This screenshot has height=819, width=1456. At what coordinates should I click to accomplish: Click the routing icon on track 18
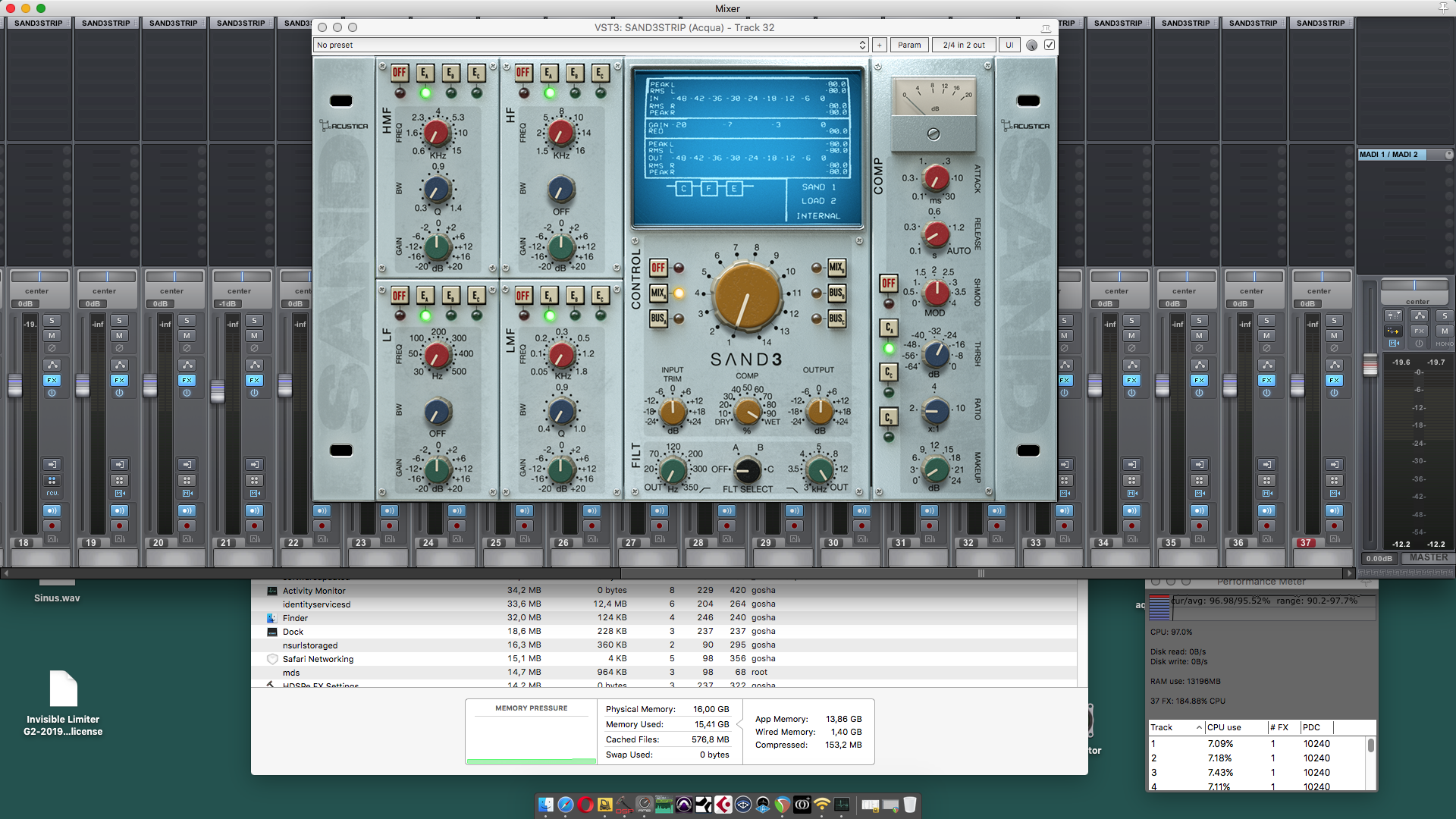coord(52,366)
